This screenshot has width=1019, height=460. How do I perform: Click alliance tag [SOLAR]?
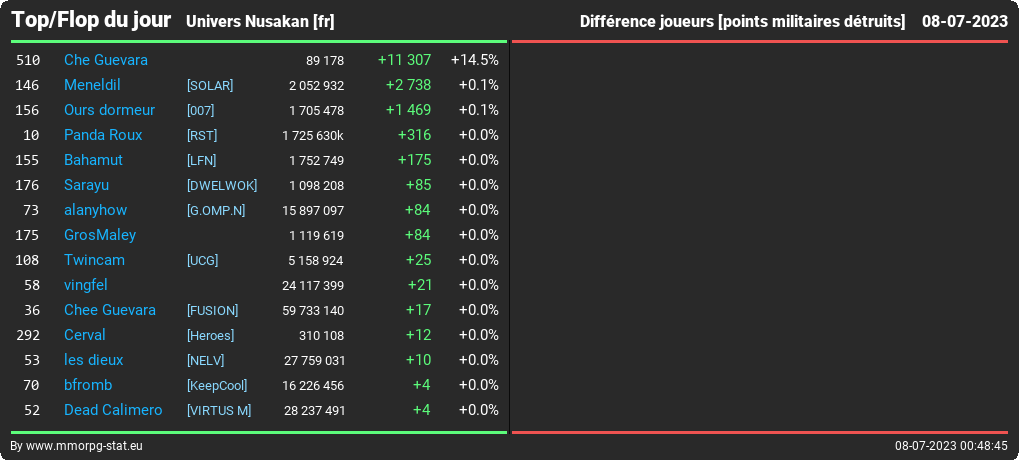click(210, 86)
